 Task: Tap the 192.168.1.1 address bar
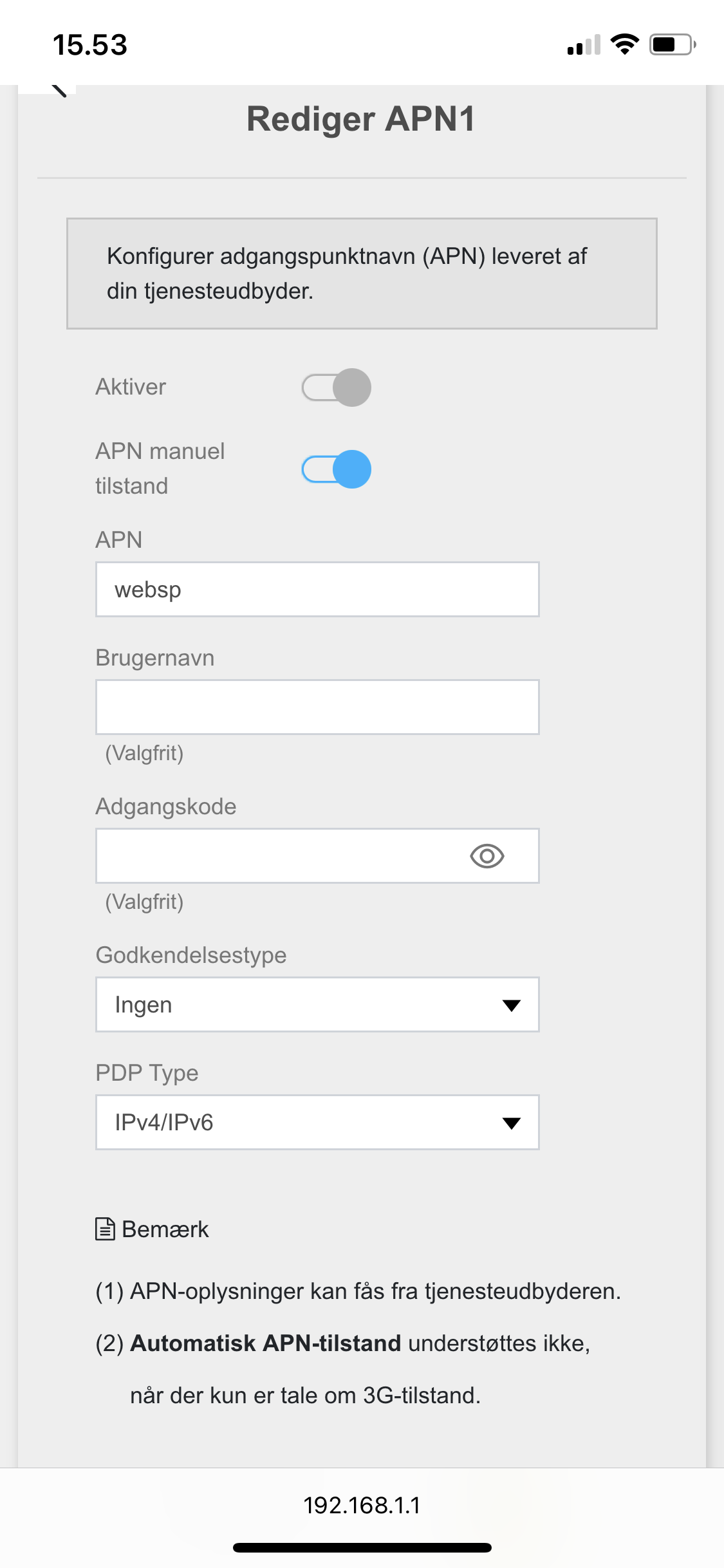[362, 1506]
